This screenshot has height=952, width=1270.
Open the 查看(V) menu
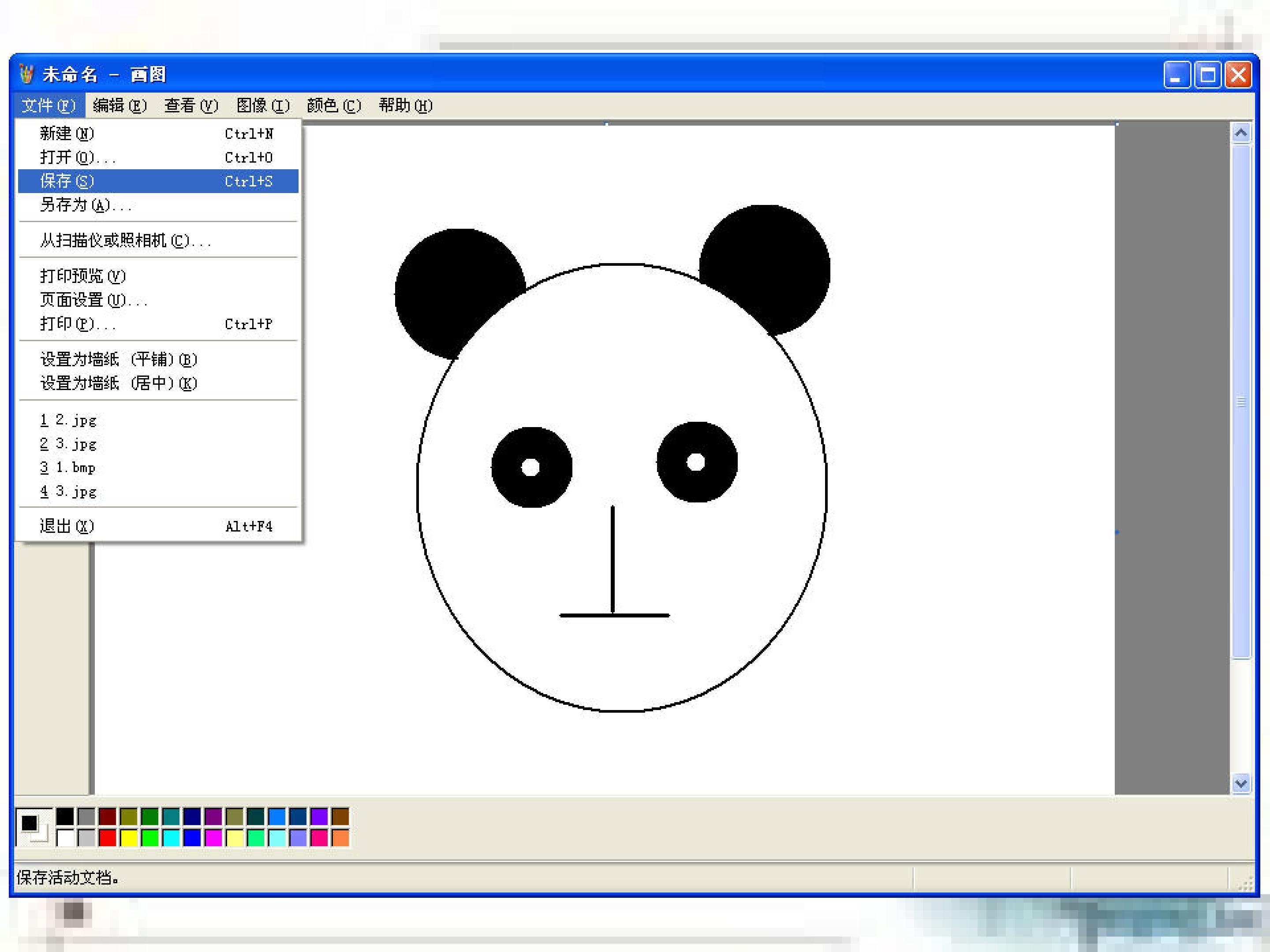coord(191,106)
